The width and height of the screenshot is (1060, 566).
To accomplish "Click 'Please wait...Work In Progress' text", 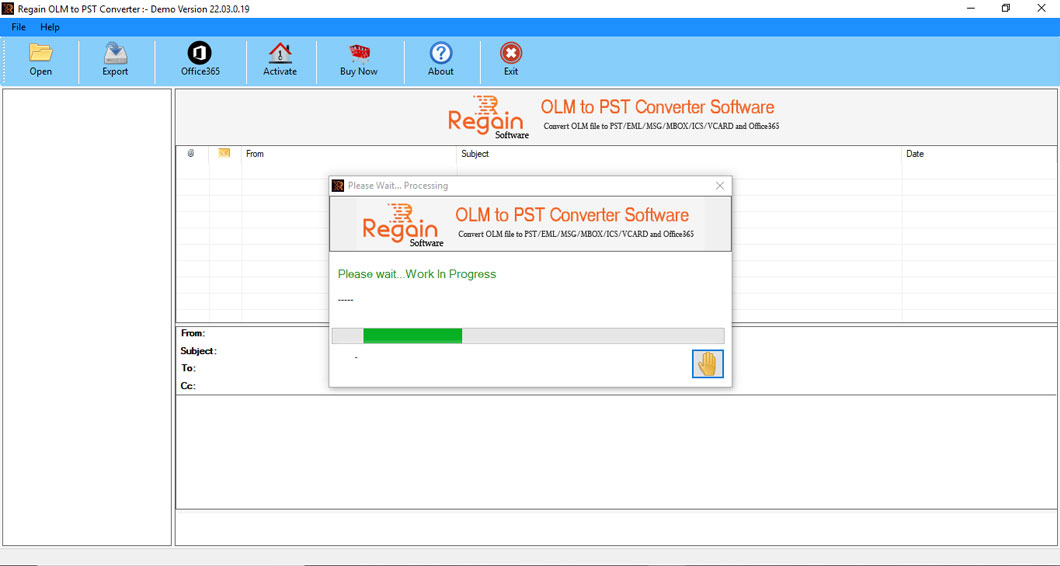I will tap(416, 274).
